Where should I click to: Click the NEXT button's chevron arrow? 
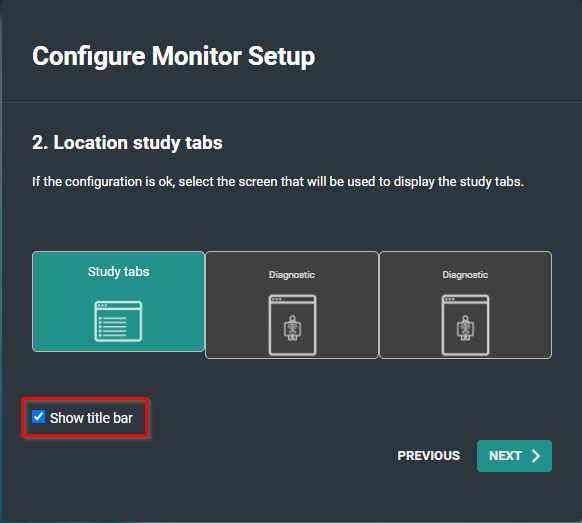pos(536,456)
